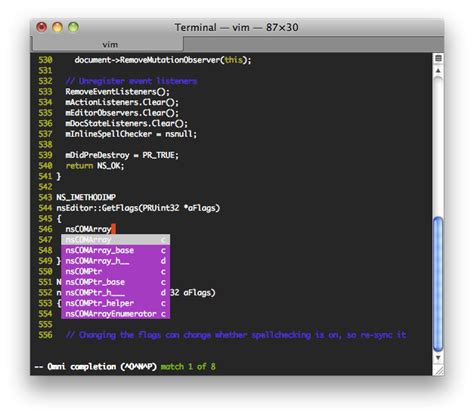Choose nsCOMPtr_helper completion entry
This screenshot has width=474, height=417.
pyautogui.click(x=115, y=303)
